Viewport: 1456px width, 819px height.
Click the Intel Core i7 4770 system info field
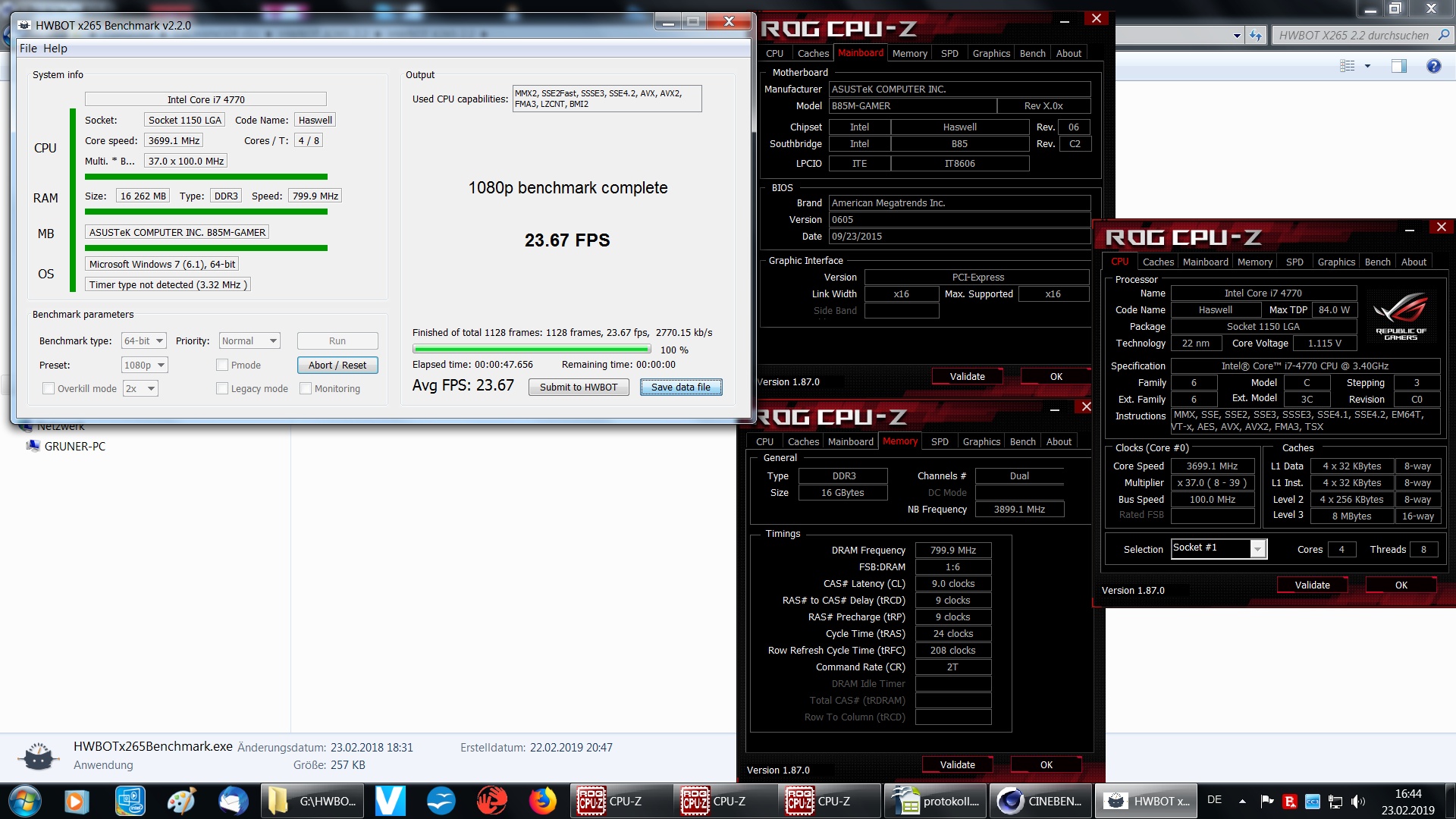(206, 99)
